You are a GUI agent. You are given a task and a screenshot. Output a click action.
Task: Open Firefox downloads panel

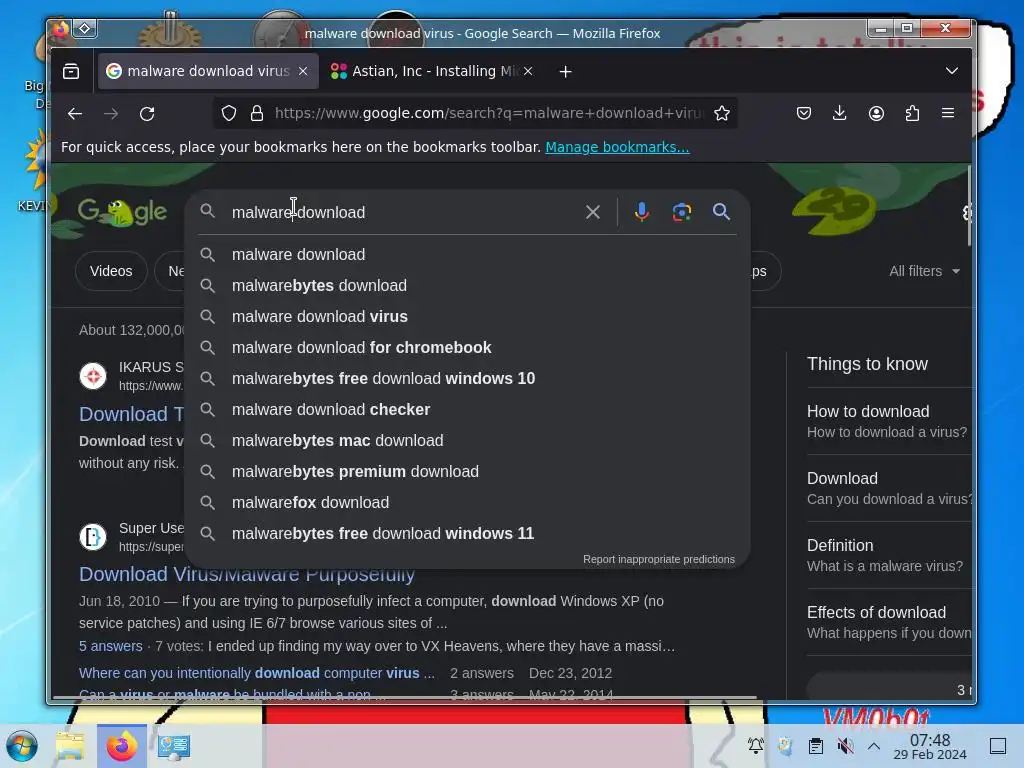(840, 114)
